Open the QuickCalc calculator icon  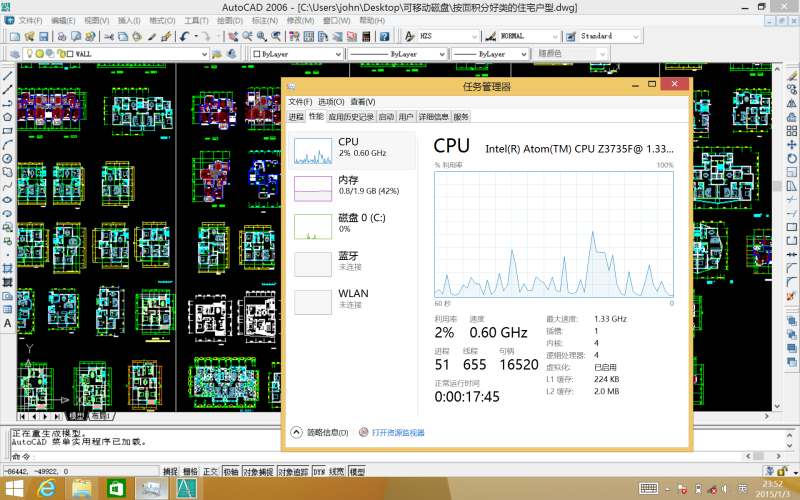coord(366,36)
